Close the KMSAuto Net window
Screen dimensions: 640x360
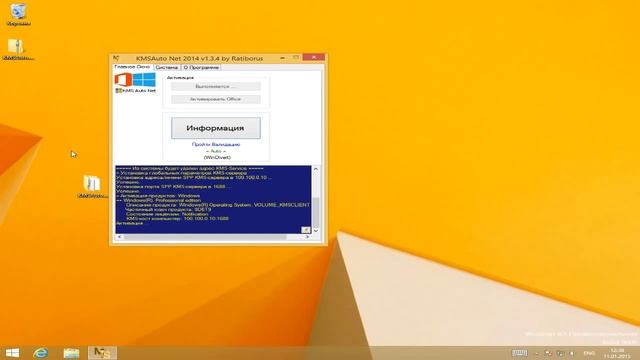314,57
